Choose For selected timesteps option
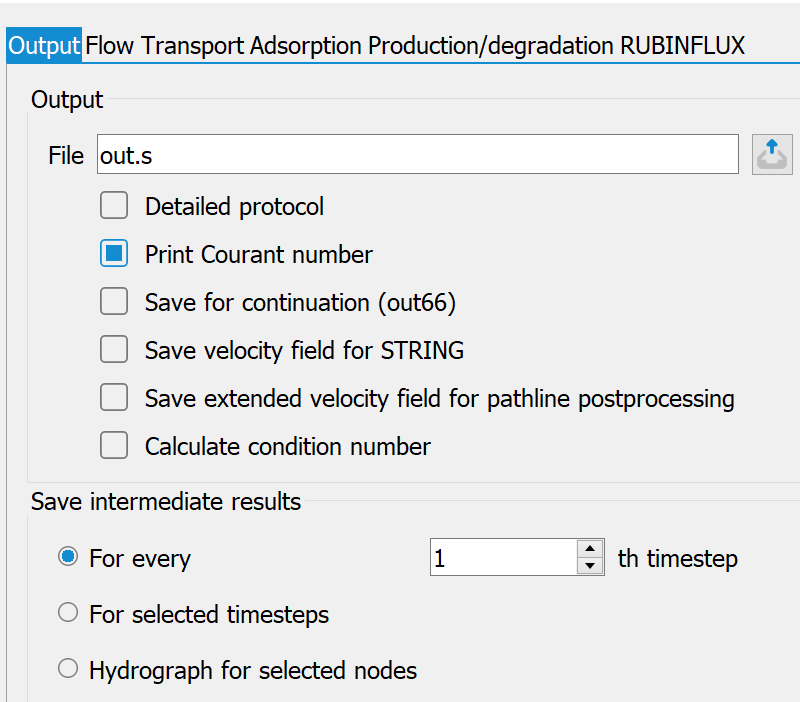Screen dimensions: 800x702 (68, 612)
